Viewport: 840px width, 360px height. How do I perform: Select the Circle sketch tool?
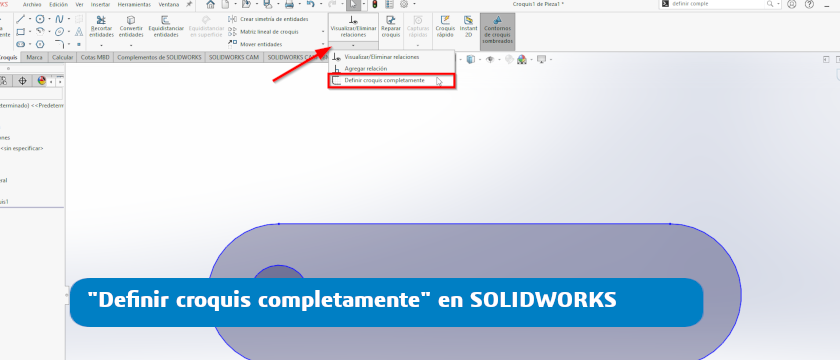(40, 19)
